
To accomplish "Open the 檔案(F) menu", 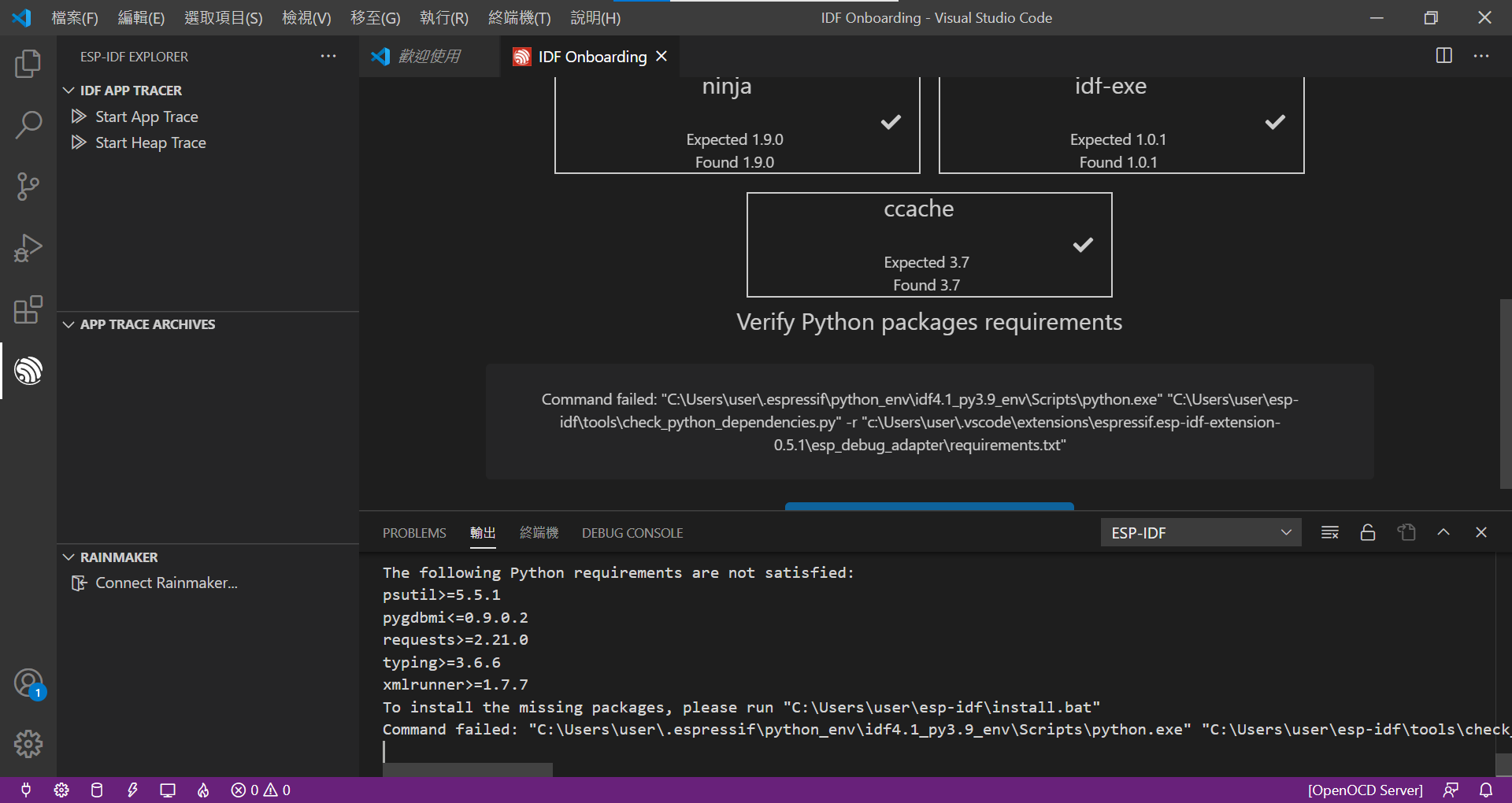I will (75, 17).
